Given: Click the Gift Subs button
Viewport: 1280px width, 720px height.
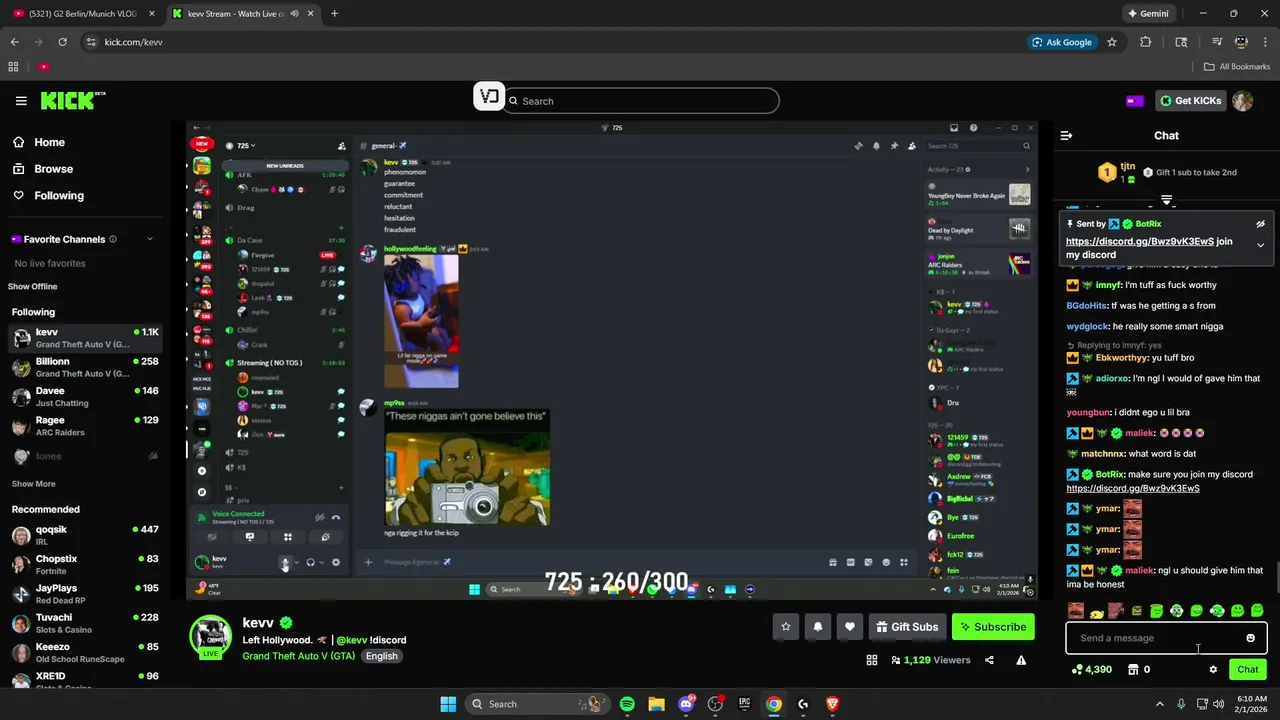Looking at the screenshot, I should click(x=907, y=627).
